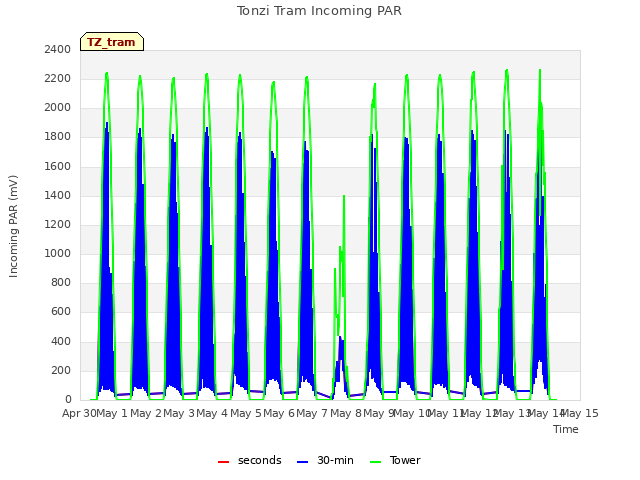Image resolution: width=640 pixels, height=480 pixels.
Task: Click the 2200 y-axis tick label
Action: (x=58, y=78)
